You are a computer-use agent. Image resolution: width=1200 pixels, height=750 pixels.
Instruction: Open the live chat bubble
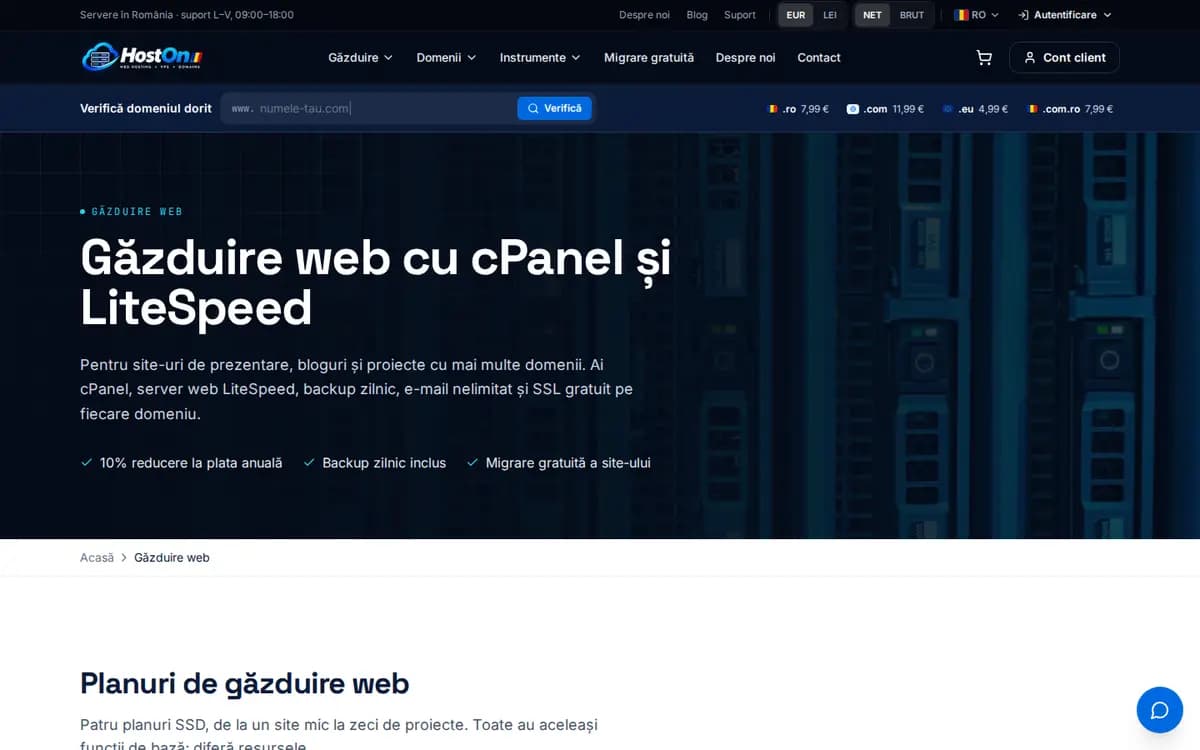1160,710
